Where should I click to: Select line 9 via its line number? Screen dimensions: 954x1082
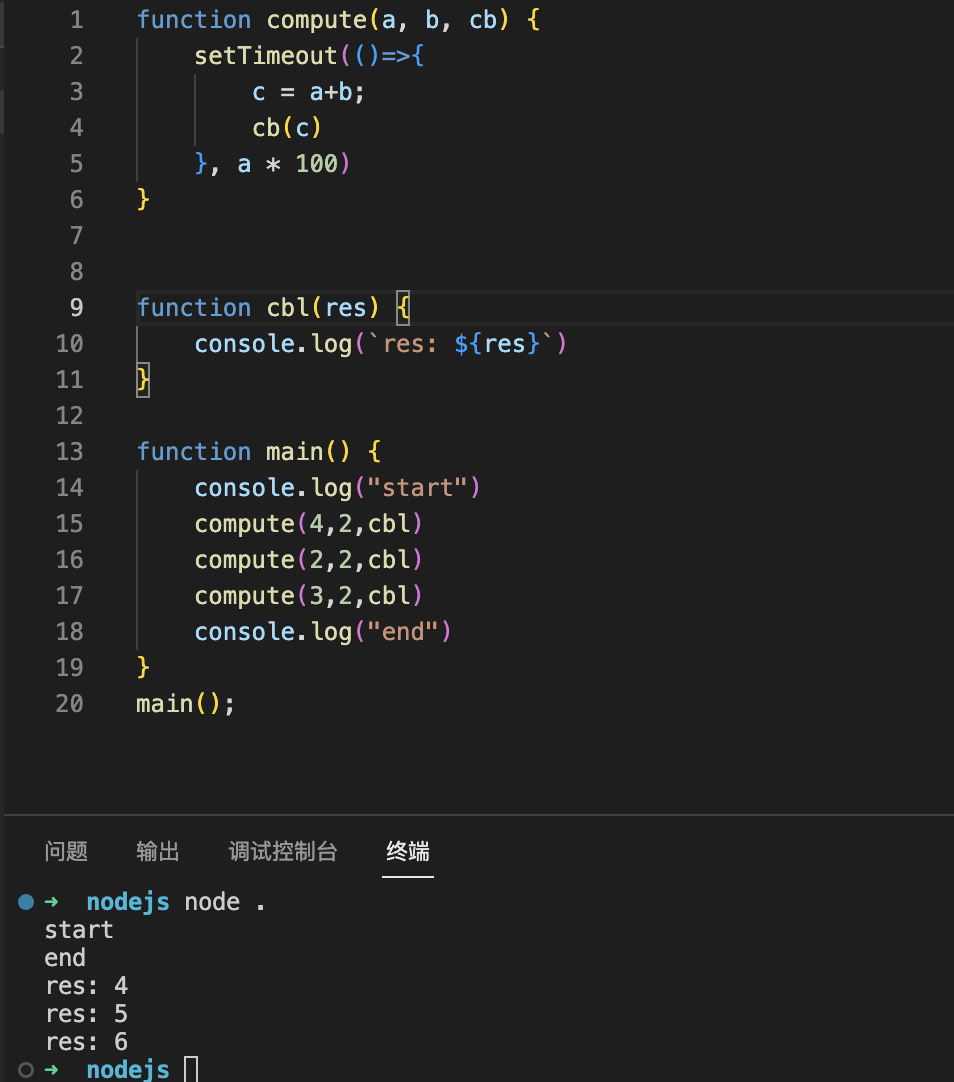click(77, 308)
